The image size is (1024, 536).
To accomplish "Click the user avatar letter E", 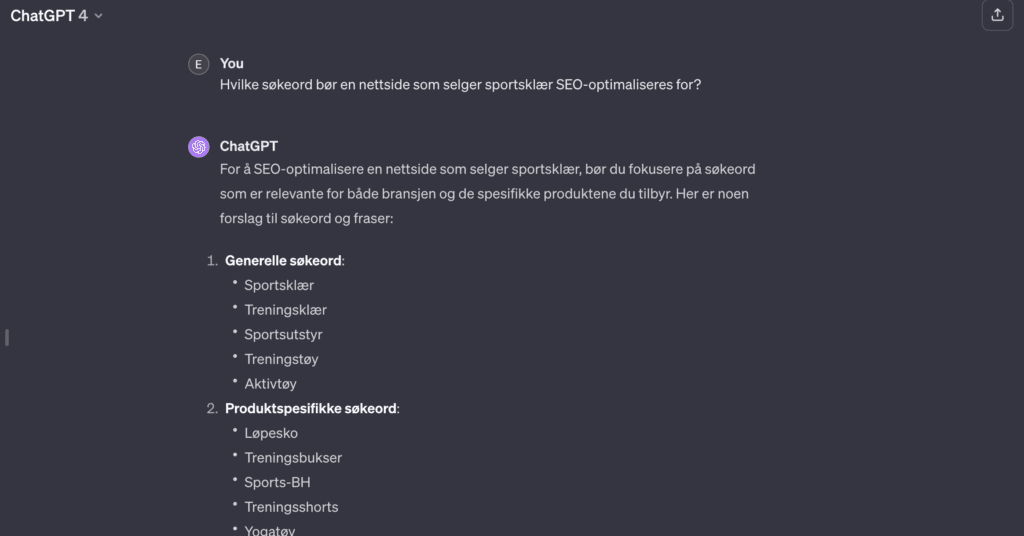I will click(x=199, y=65).
